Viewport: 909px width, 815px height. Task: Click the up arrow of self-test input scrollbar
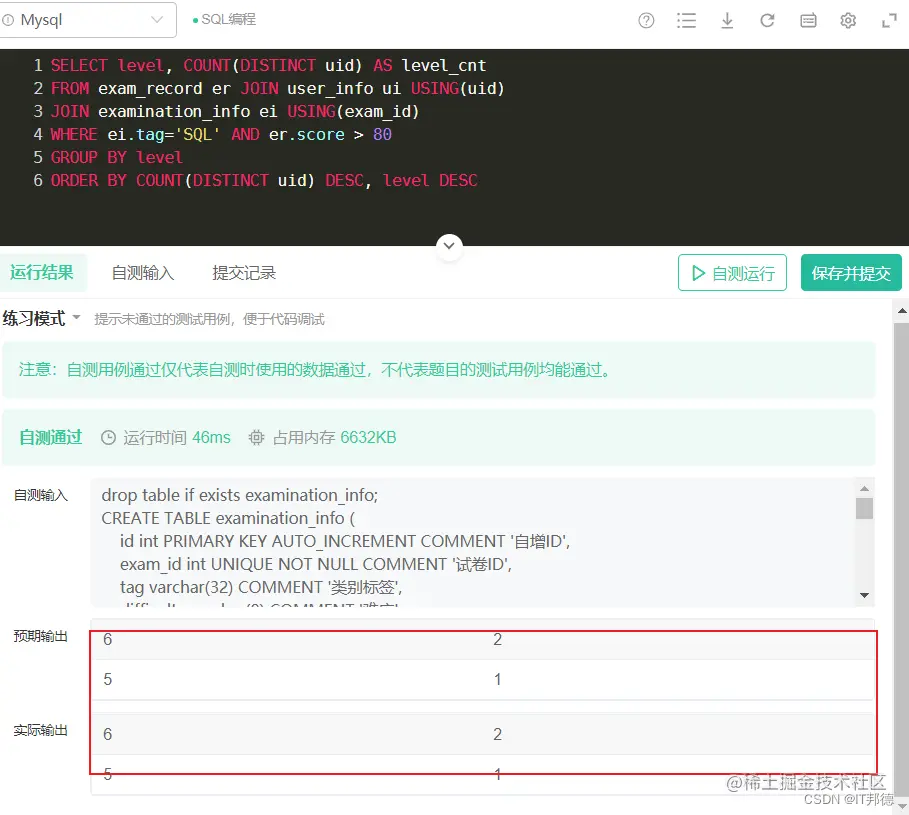pos(864,489)
